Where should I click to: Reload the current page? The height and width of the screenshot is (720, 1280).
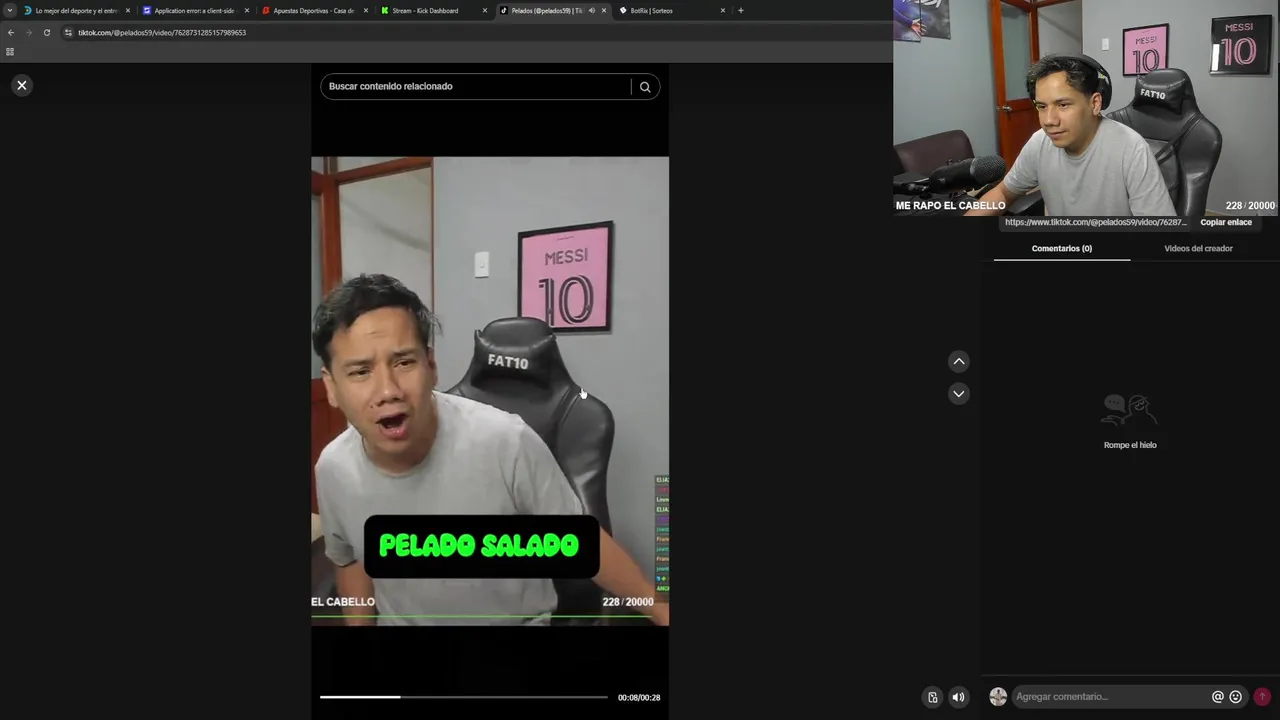46,32
